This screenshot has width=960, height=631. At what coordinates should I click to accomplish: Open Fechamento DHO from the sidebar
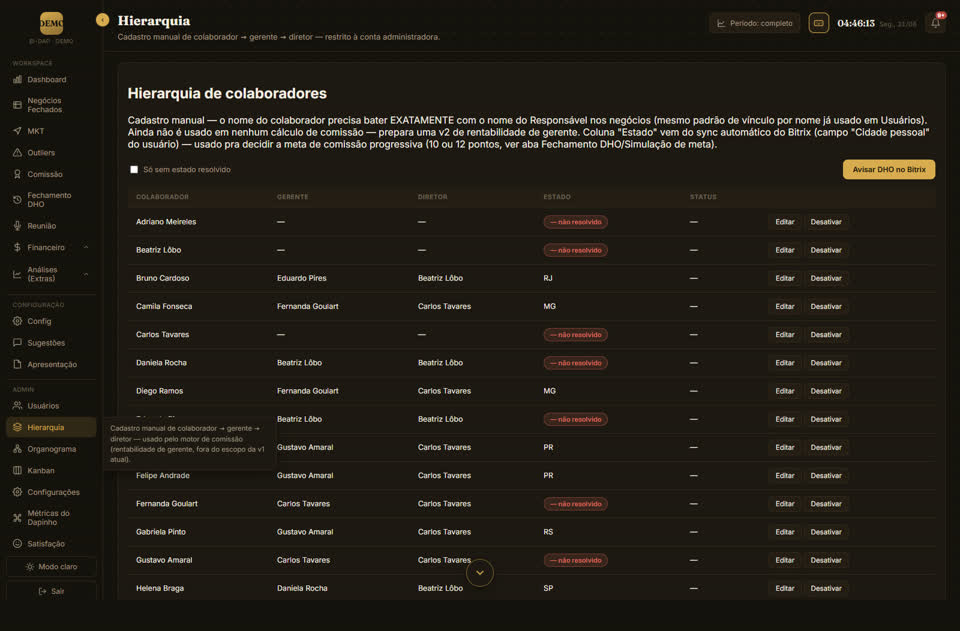[x=51, y=200]
